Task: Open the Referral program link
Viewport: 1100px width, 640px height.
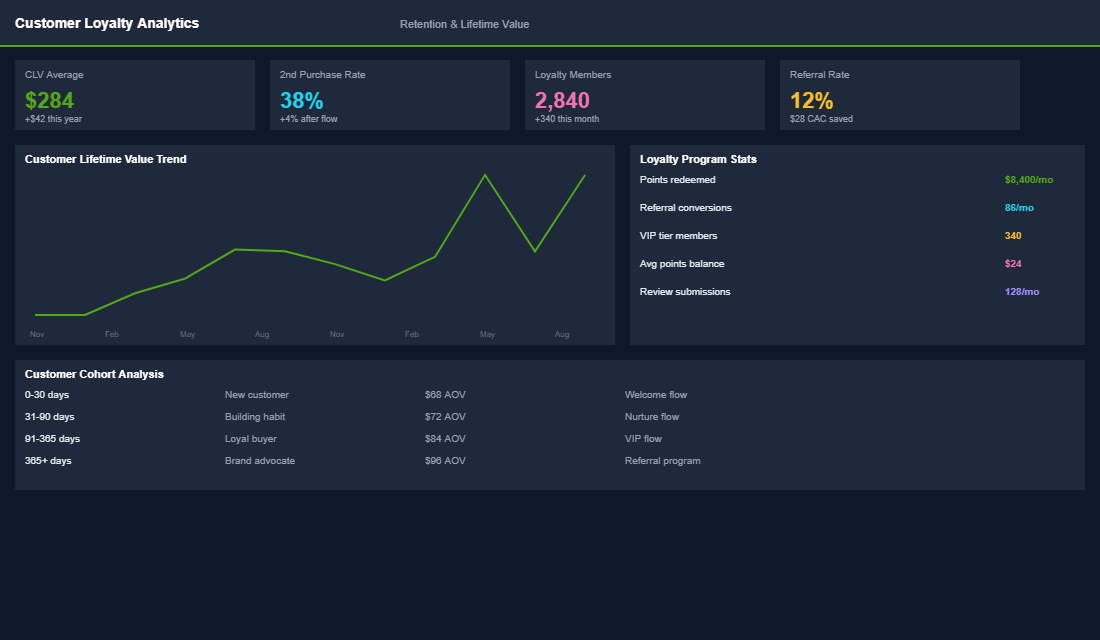Action: pyautogui.click(x=662, y=461)
